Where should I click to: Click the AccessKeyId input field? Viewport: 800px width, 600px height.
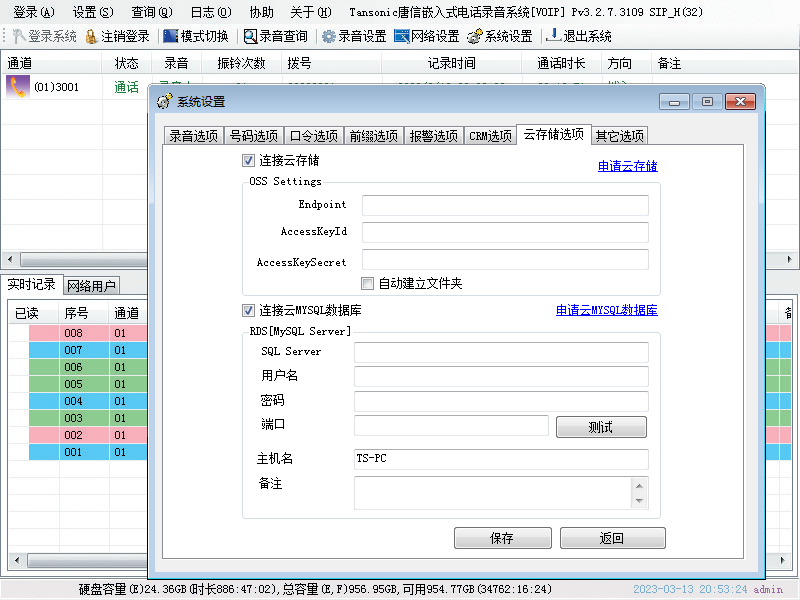[505, 233]
